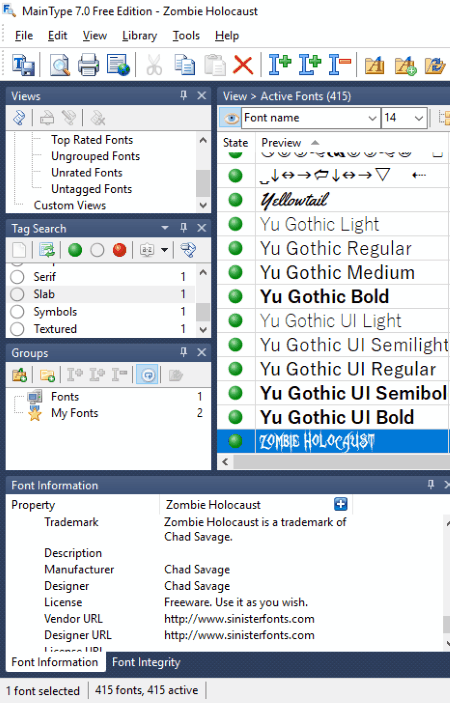
Task: Select the Yellowtail font row
Action: 333,200
